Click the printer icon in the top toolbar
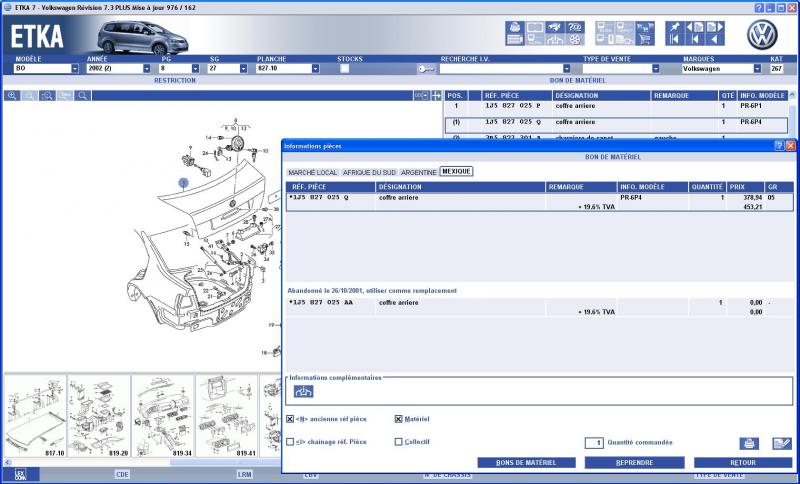This screenshot has height=484, width=800. pyautogui.click(x=515, y=28)
